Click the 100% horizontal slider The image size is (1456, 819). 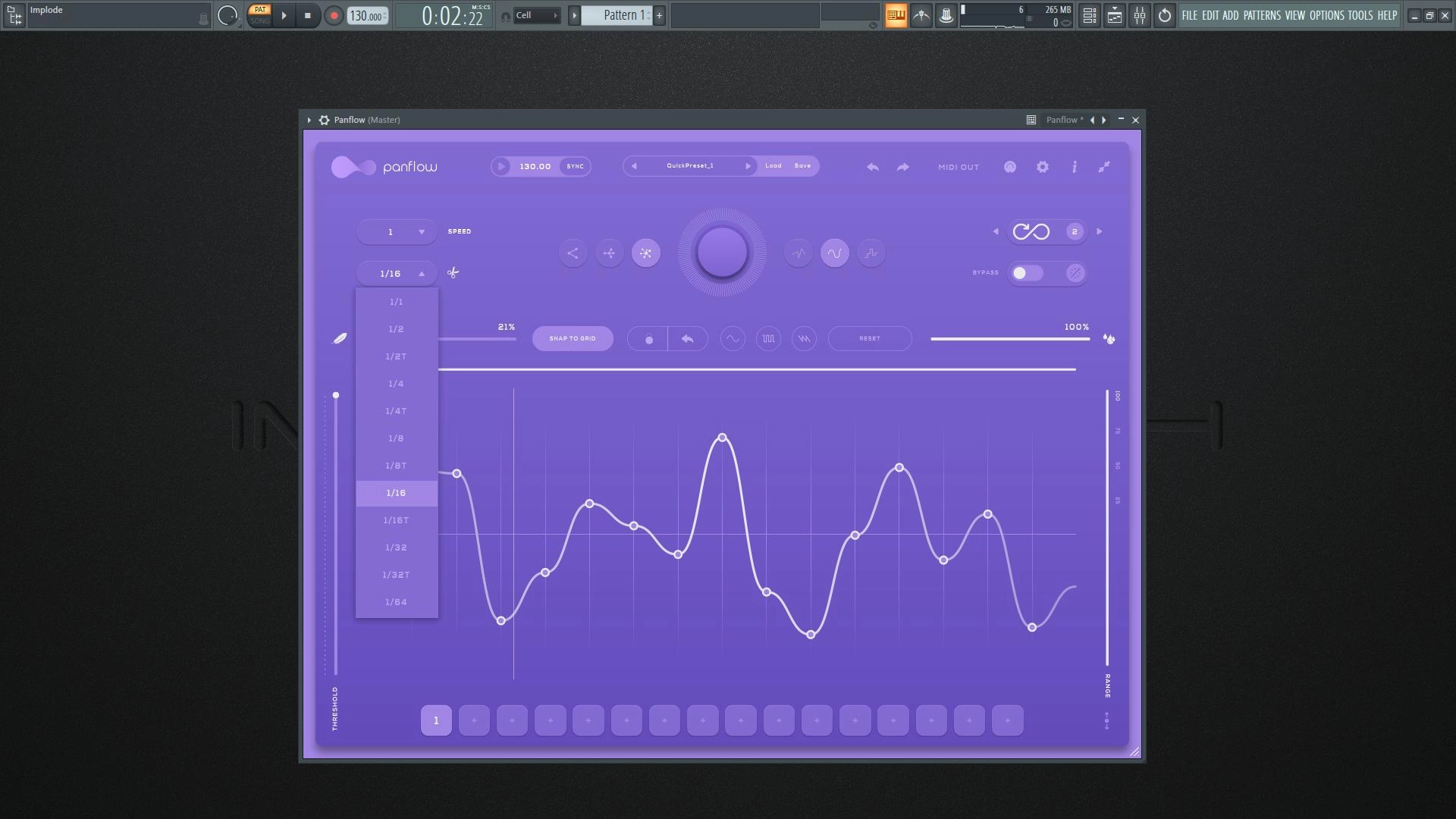coord(1010,339)
